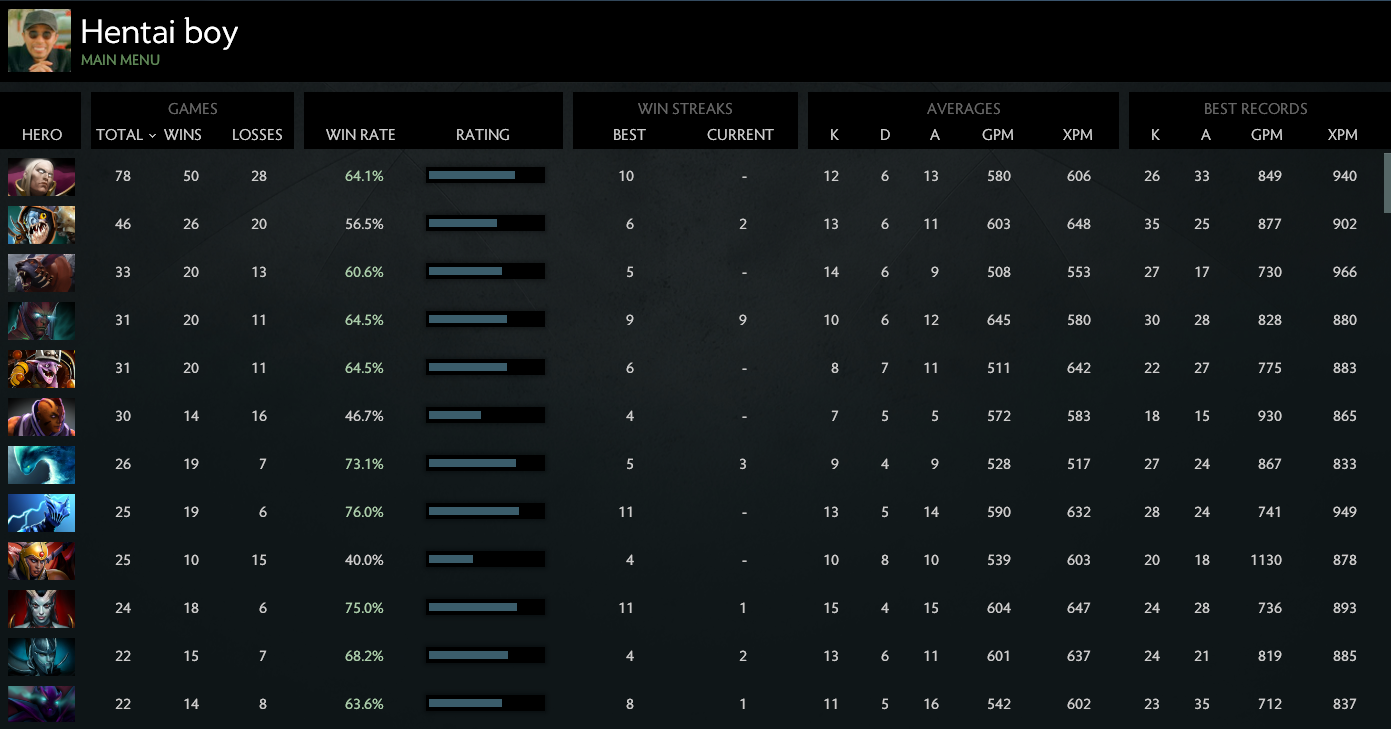Sort heroes by average GPM

pos(998,134)
